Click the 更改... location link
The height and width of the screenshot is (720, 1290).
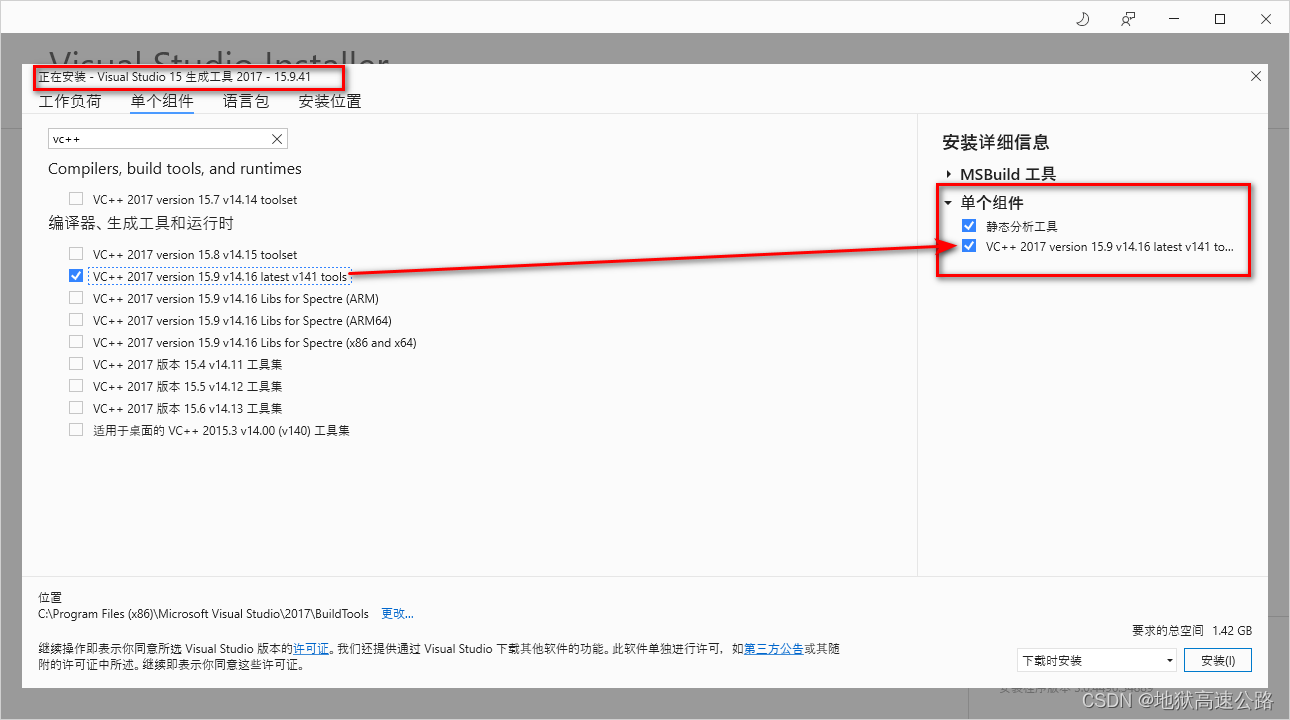(397, 613)
